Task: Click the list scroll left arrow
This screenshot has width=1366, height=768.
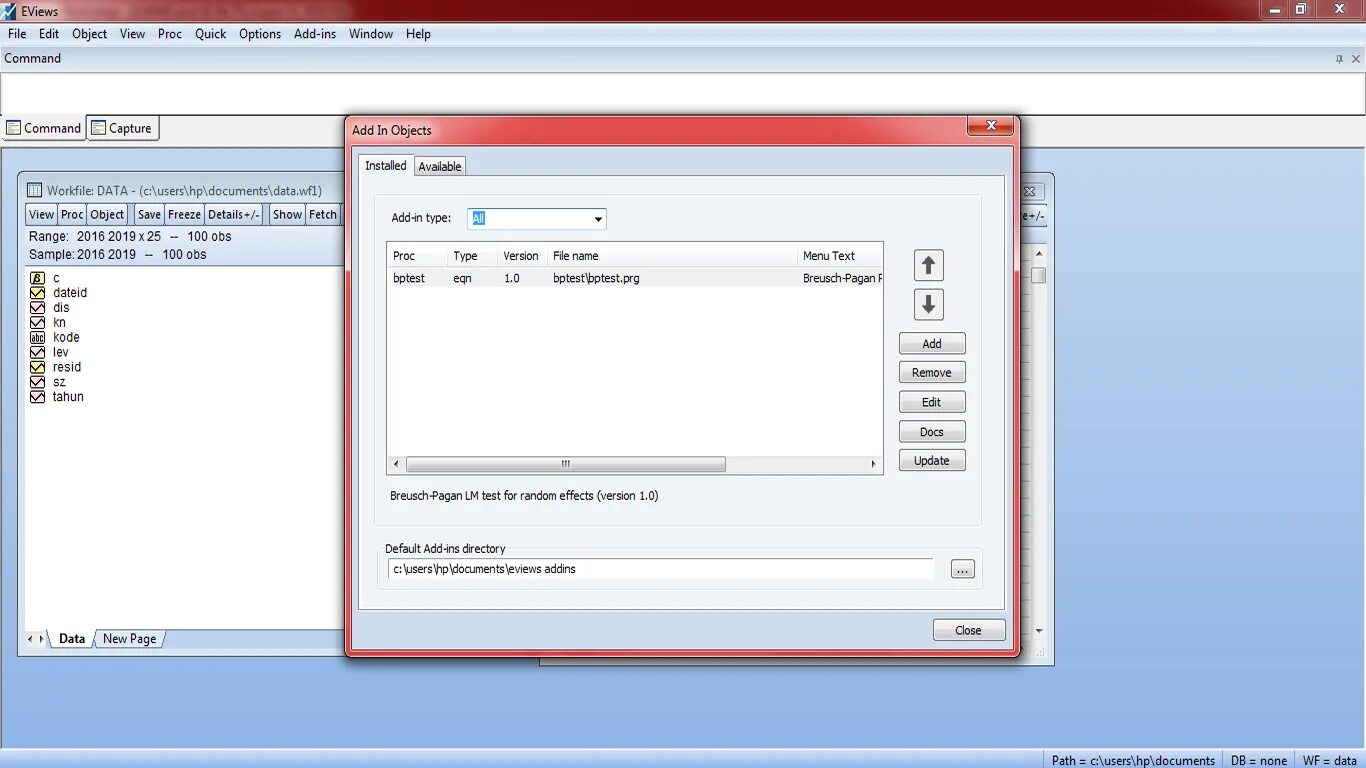Action: pyautogui.click(x=396, y=464)
